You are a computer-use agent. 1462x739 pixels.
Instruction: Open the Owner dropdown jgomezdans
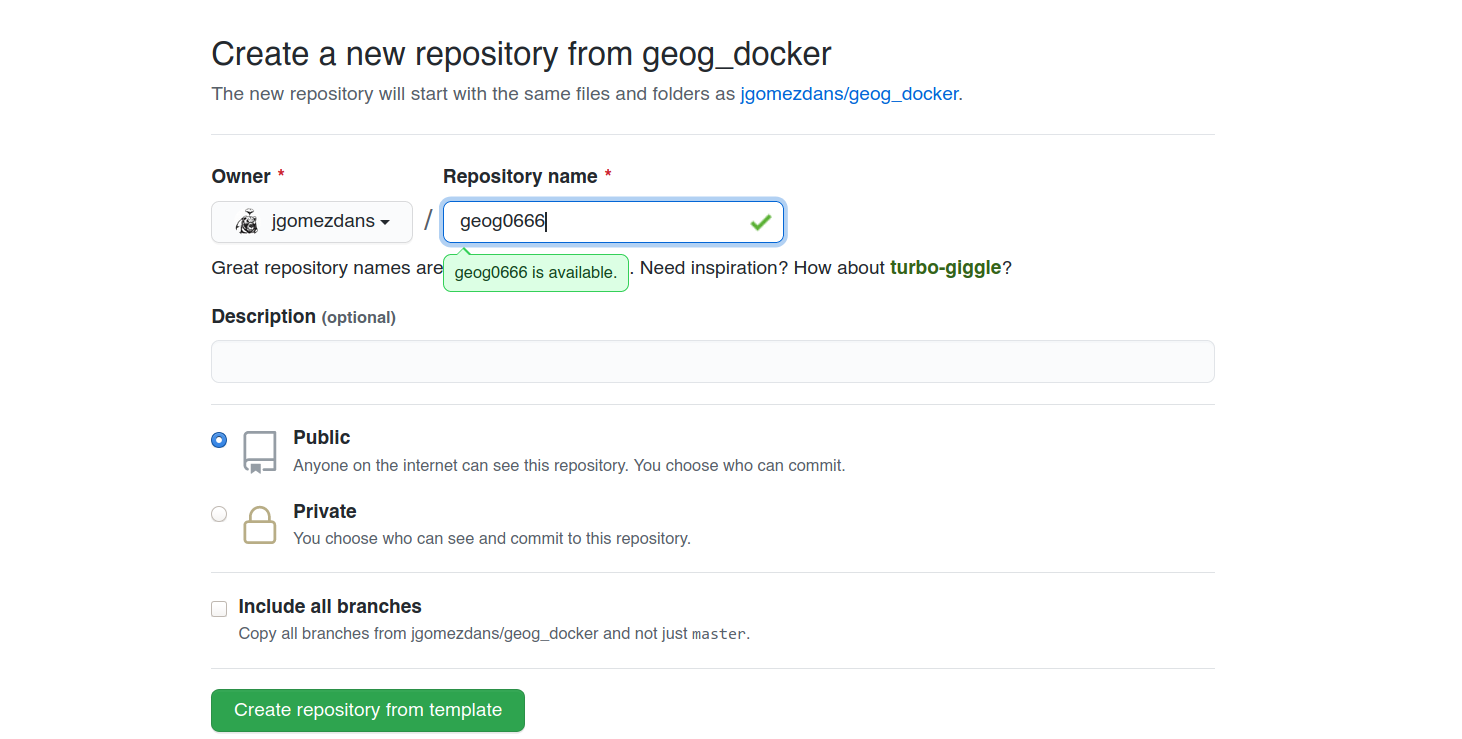312,222
